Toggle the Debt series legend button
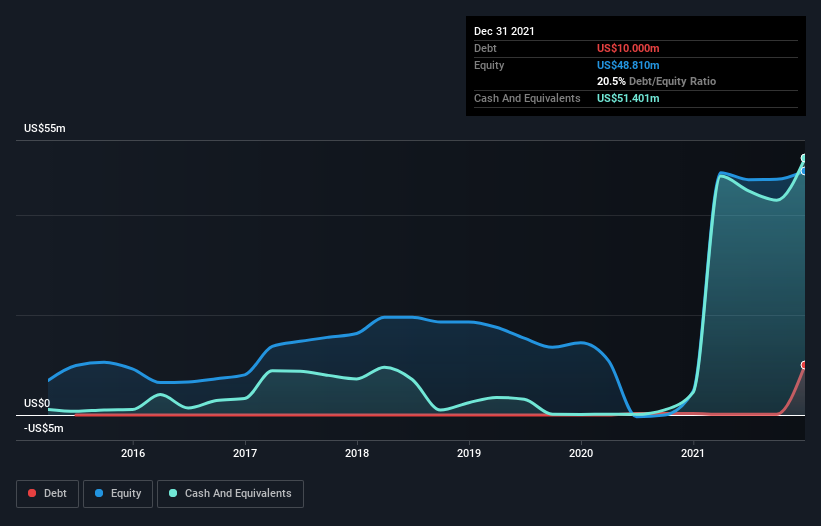The width and height of the screenshot is (821, 526). coord(48,494)
